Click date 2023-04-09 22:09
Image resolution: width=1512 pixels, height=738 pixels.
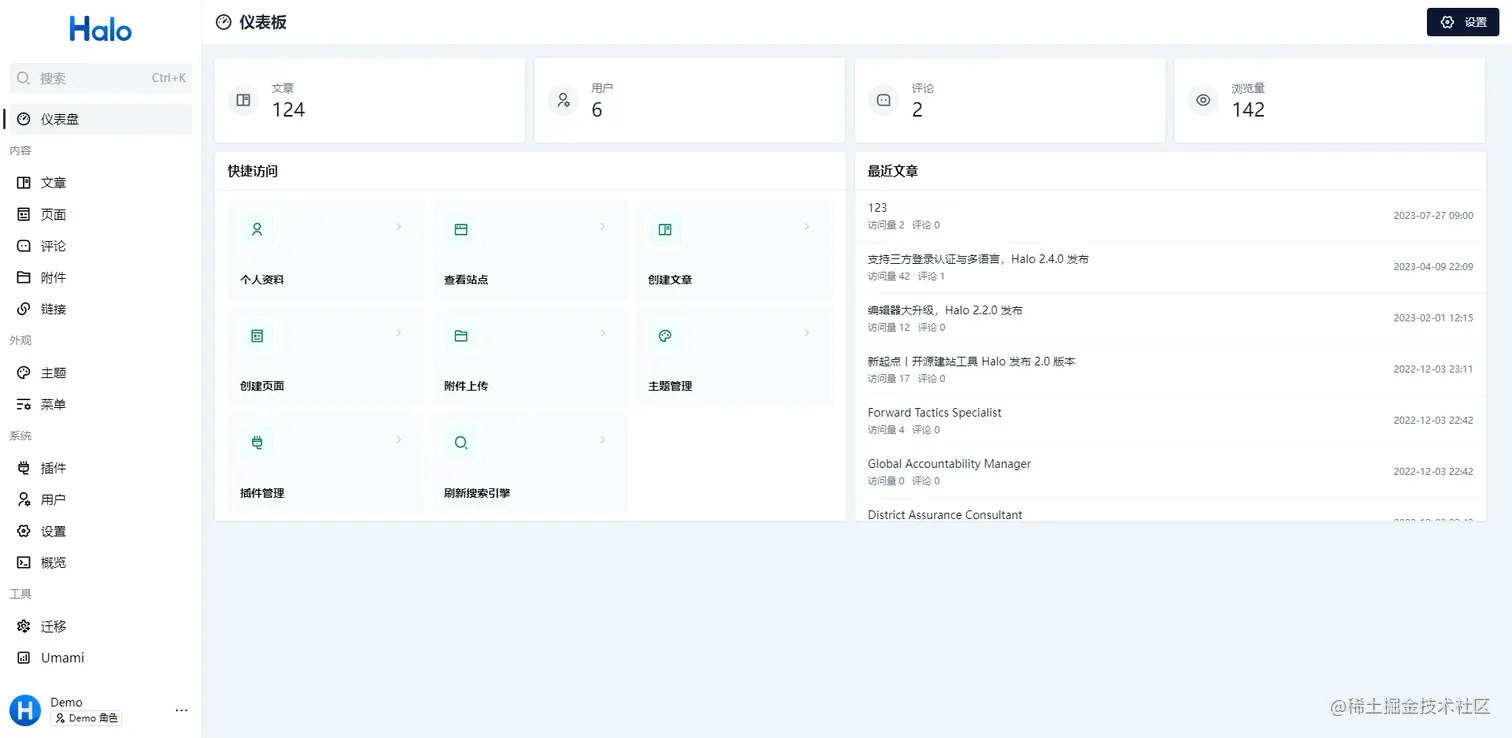pyautogui.click(x=1433, y=266)
